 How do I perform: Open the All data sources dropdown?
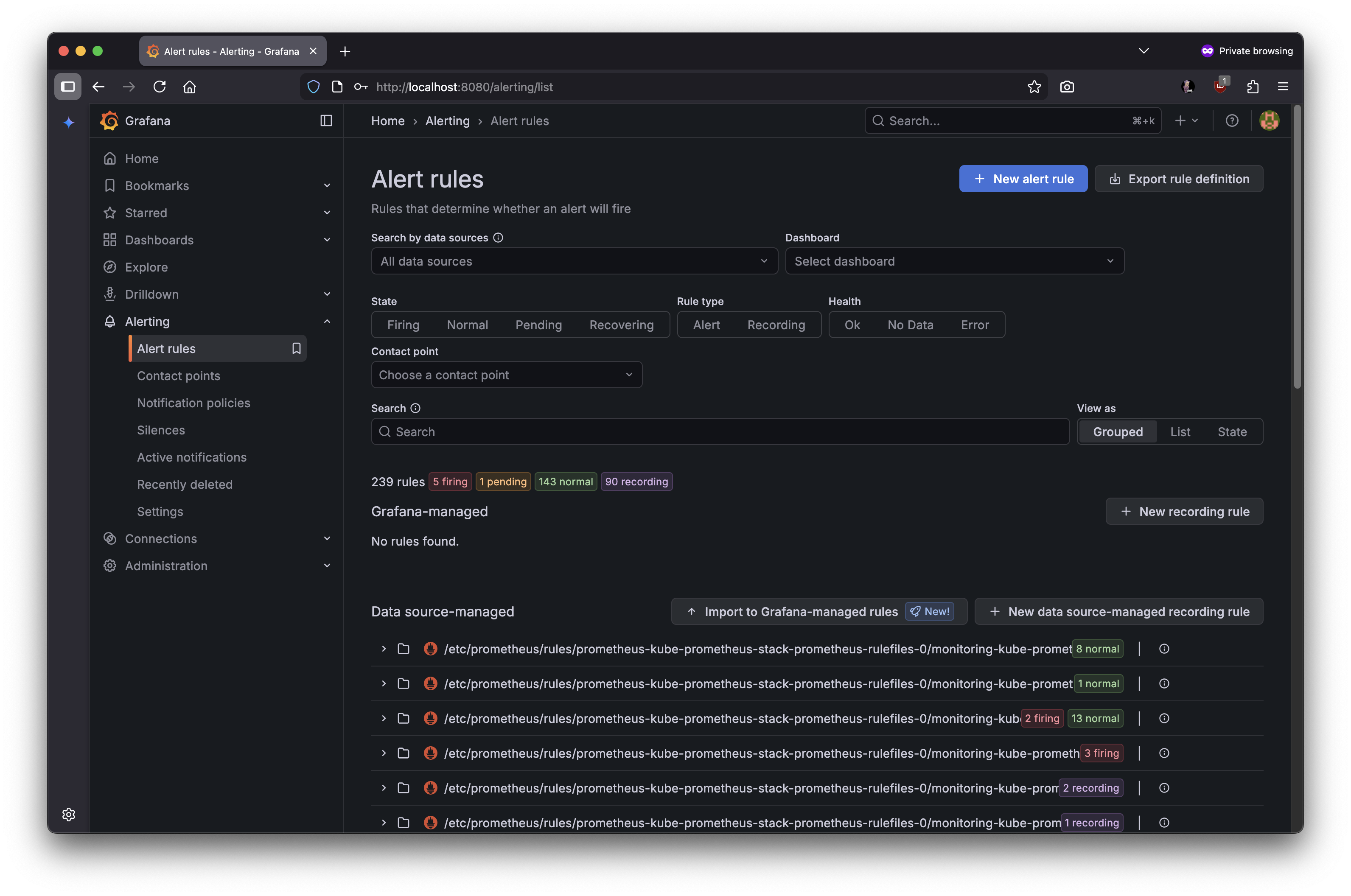click(574, 261)
